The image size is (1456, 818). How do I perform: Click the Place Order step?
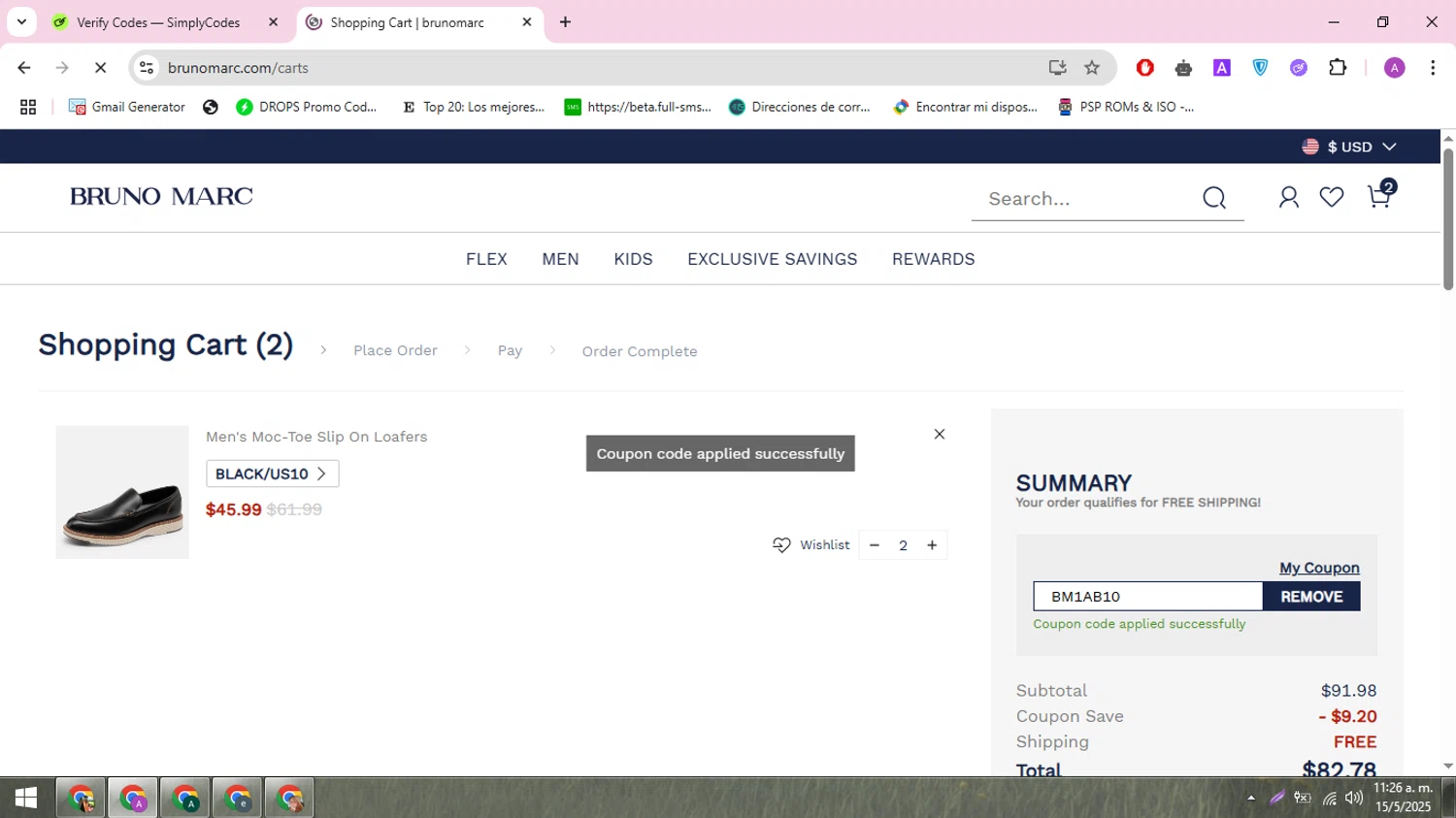pos(395,350)
